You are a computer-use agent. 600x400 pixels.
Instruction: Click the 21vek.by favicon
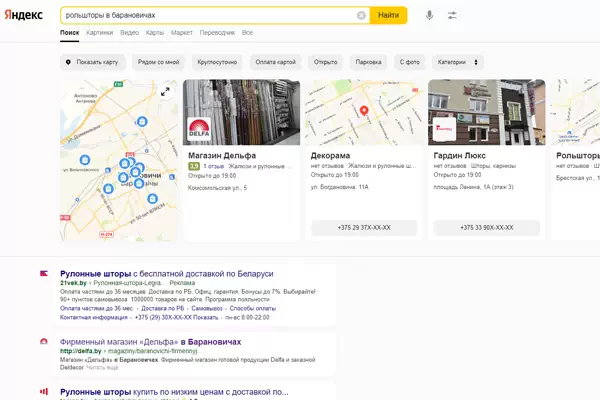(x=43, y=273)
